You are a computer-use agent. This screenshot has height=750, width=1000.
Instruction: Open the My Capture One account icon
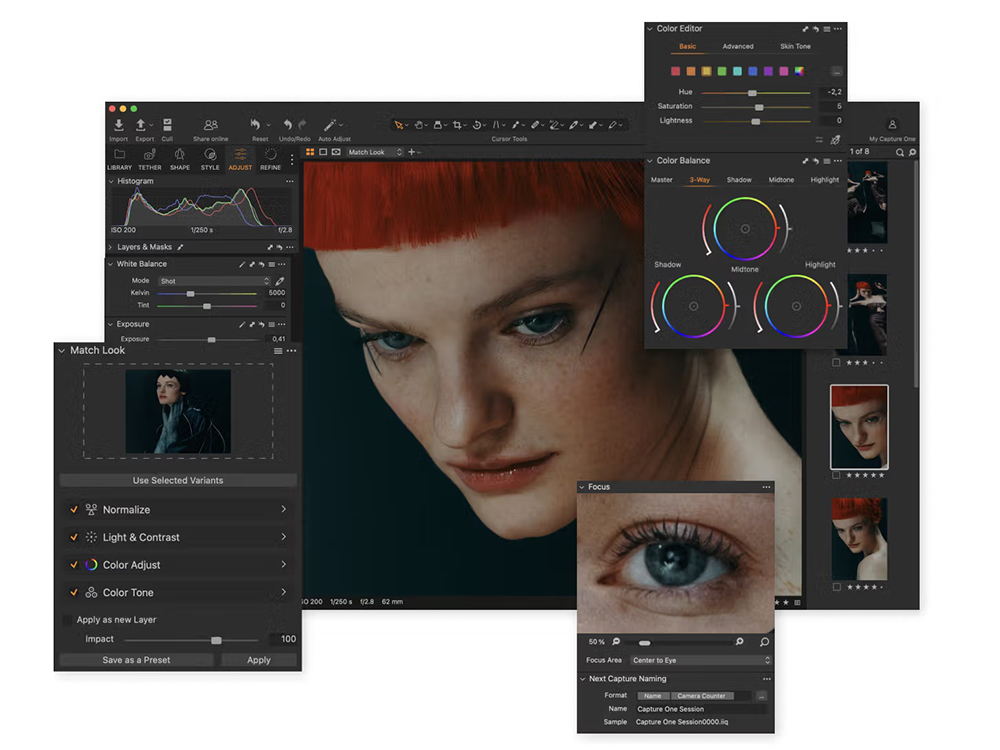tap(892, 125)
